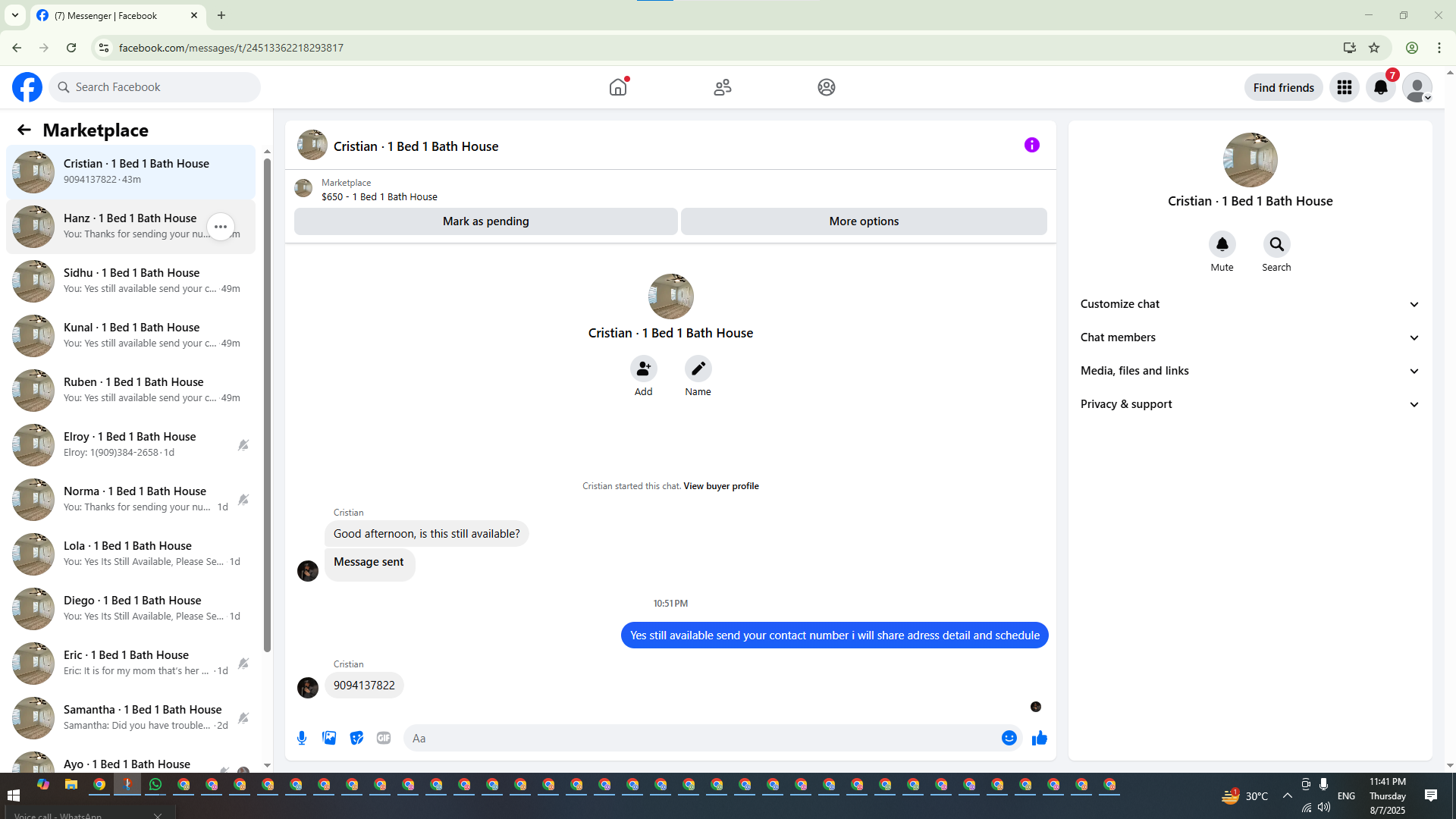Toggle conversation information panel icon
1456x819 pixels.
[1031, 145]
